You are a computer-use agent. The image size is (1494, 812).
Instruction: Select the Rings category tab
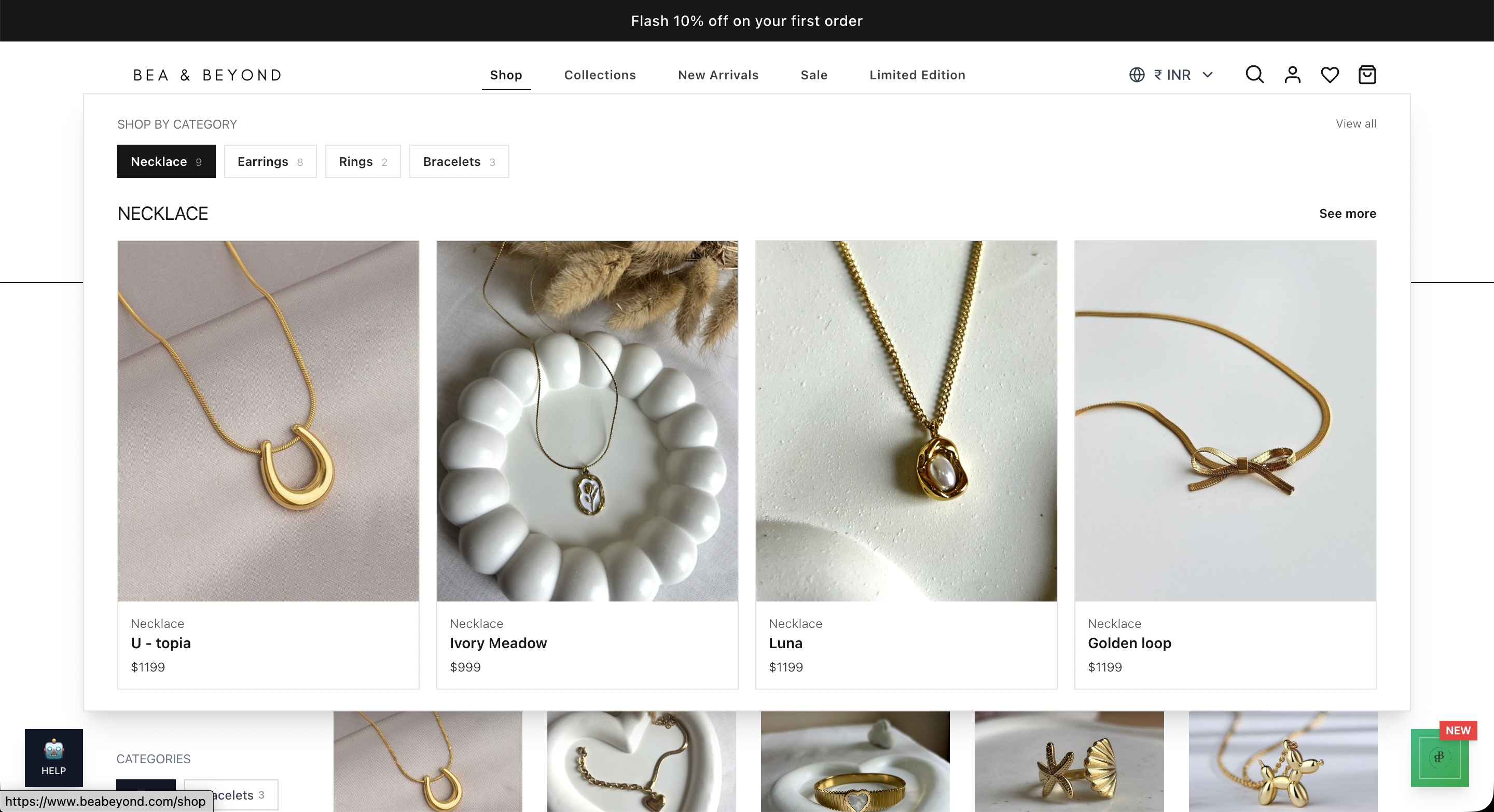(x=363, y=161)
